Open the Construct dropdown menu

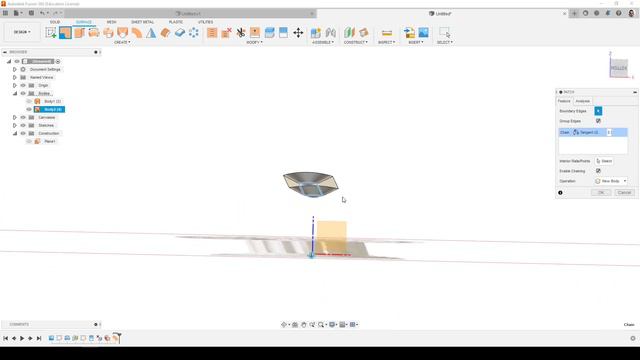click(x=356, y=42)
